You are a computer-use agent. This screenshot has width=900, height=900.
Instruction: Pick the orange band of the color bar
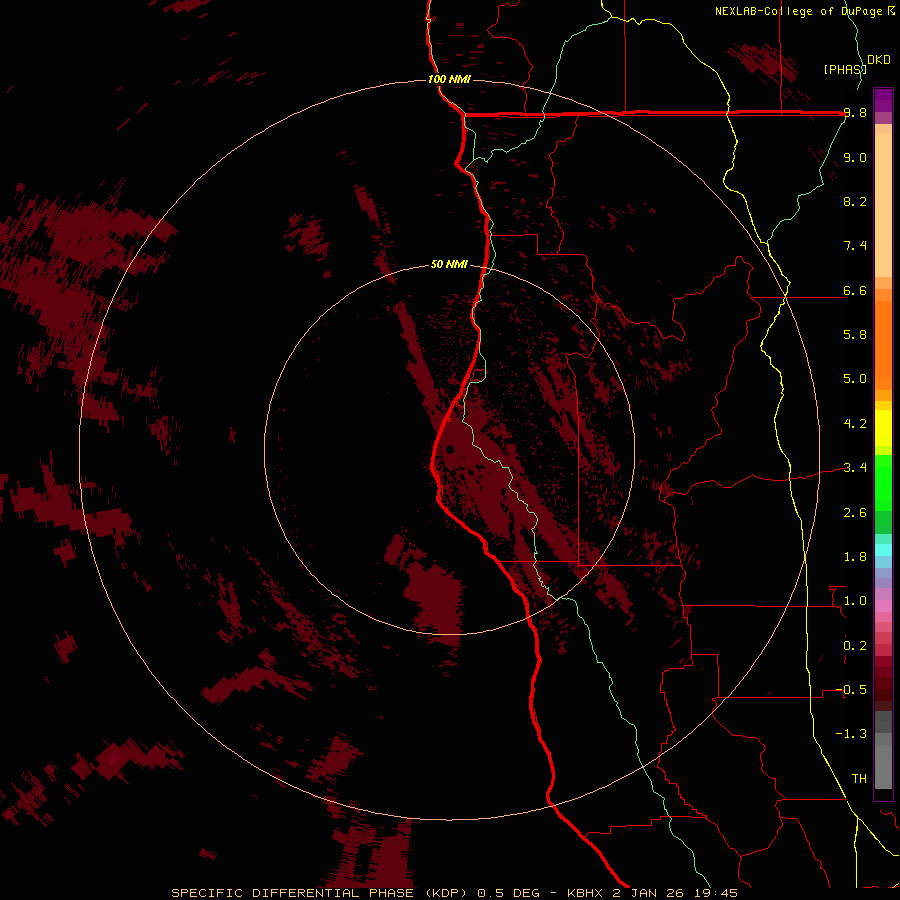coord(883,346)
